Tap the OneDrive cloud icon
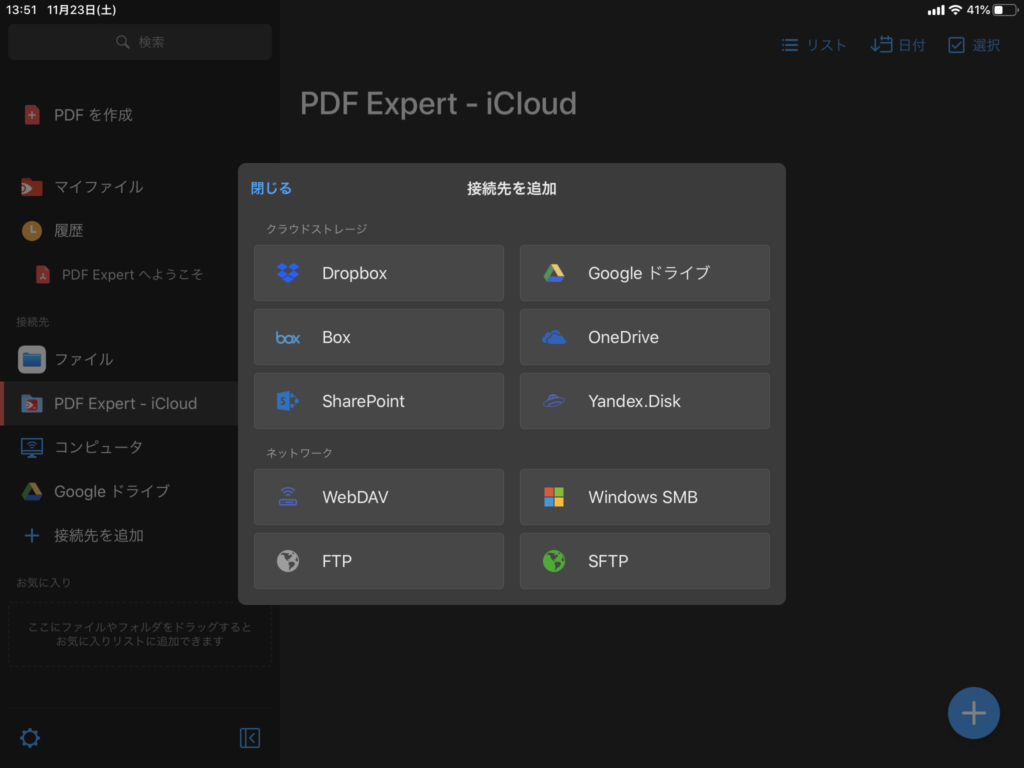The image size is (1024, 768). point(554,337)
